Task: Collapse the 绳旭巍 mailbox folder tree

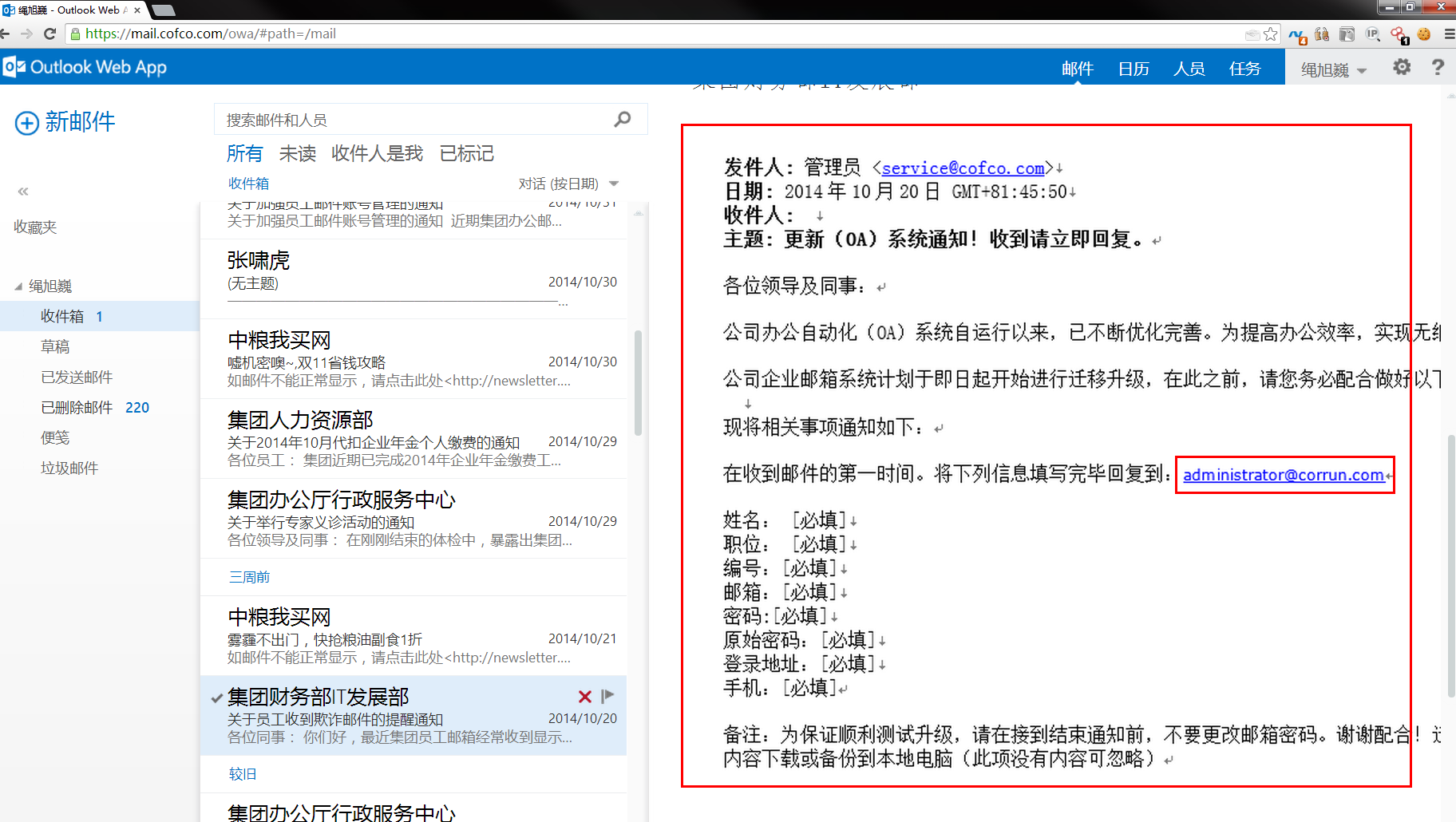Action: pyautogui.click(x=18, y=287)
